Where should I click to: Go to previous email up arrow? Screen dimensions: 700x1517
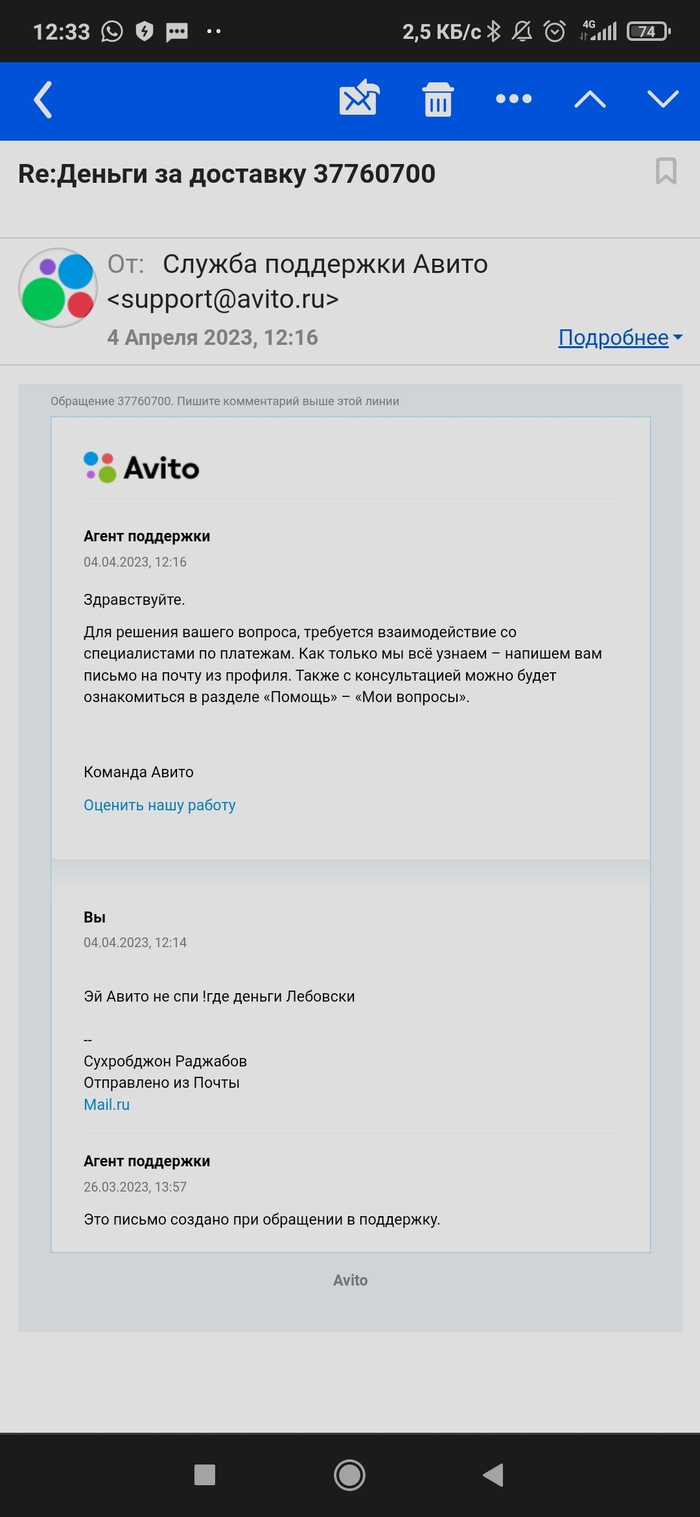click(x=590, y=99)
